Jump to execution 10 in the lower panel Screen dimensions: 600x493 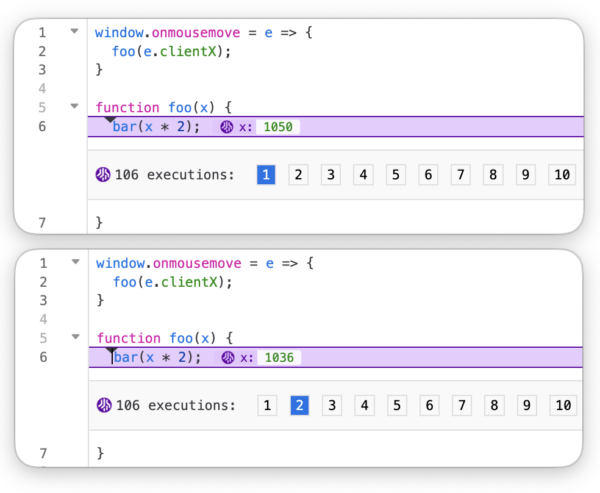tap(562, 405)
